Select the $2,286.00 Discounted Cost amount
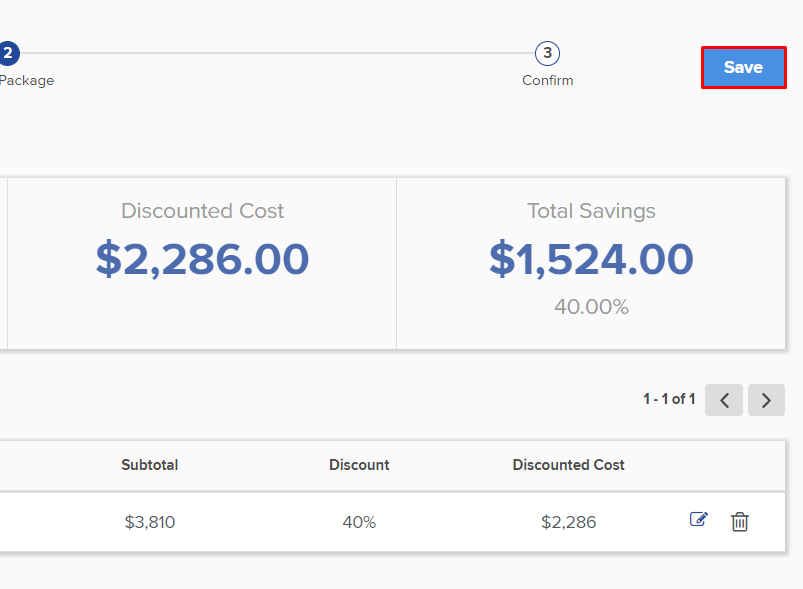 [x=202, y=259]
